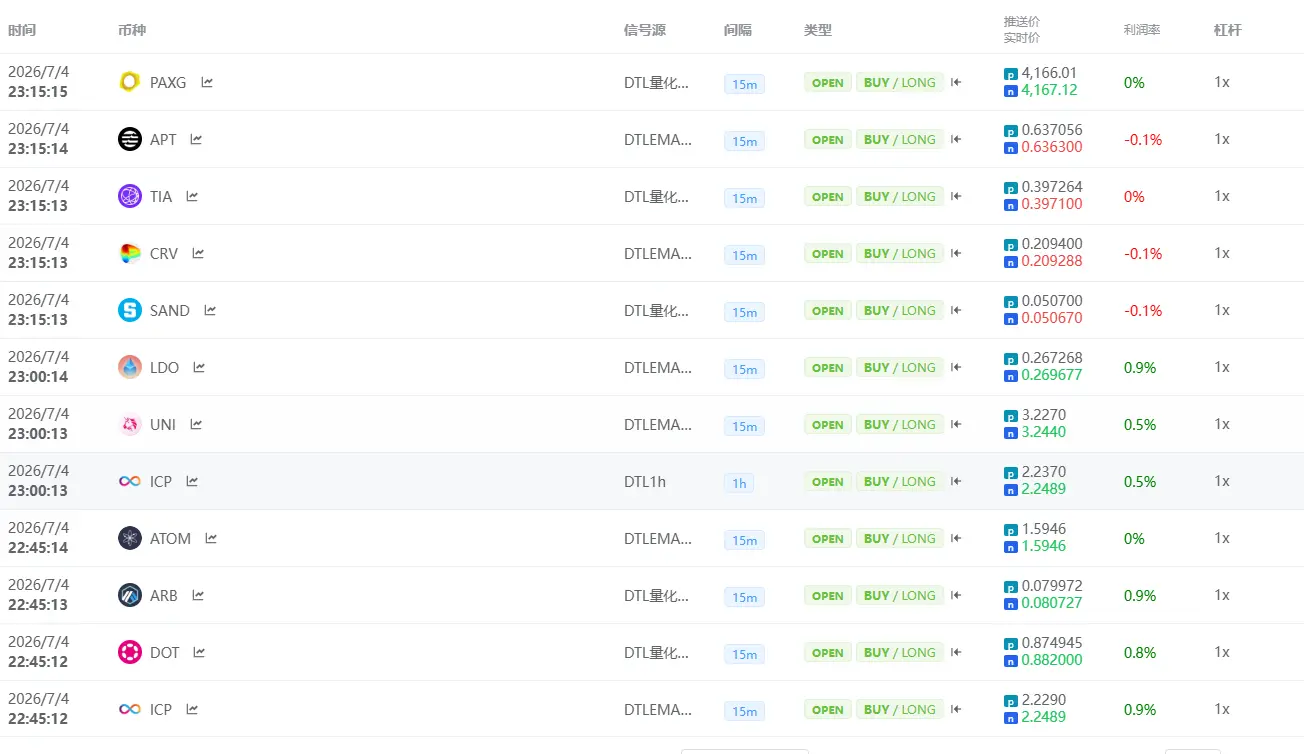Open the chart icon next to APT

[x=196, y=139]
